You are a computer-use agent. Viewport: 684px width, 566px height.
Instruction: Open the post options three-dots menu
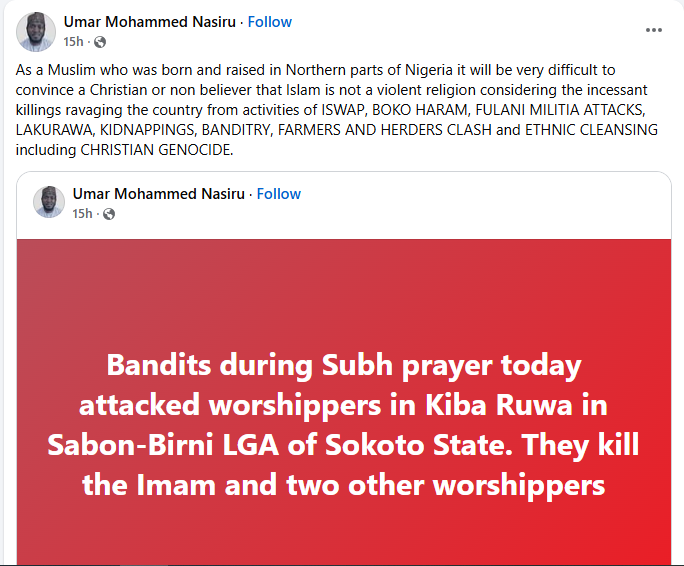coord(654,30)
